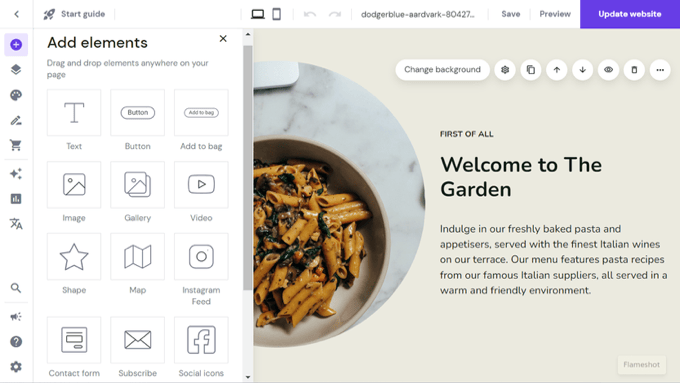Save the website
Image resolution: width=680 pixels, height=383 pixels.
510,14
